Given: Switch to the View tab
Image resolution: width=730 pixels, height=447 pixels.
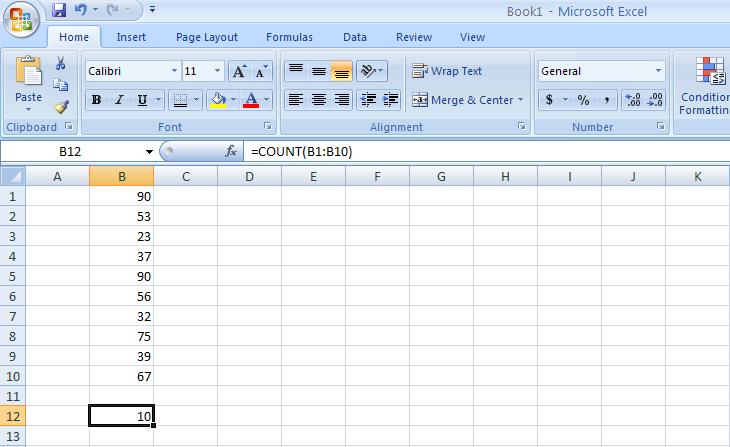Looking at the screenshot, I should [x=472, y=37].
